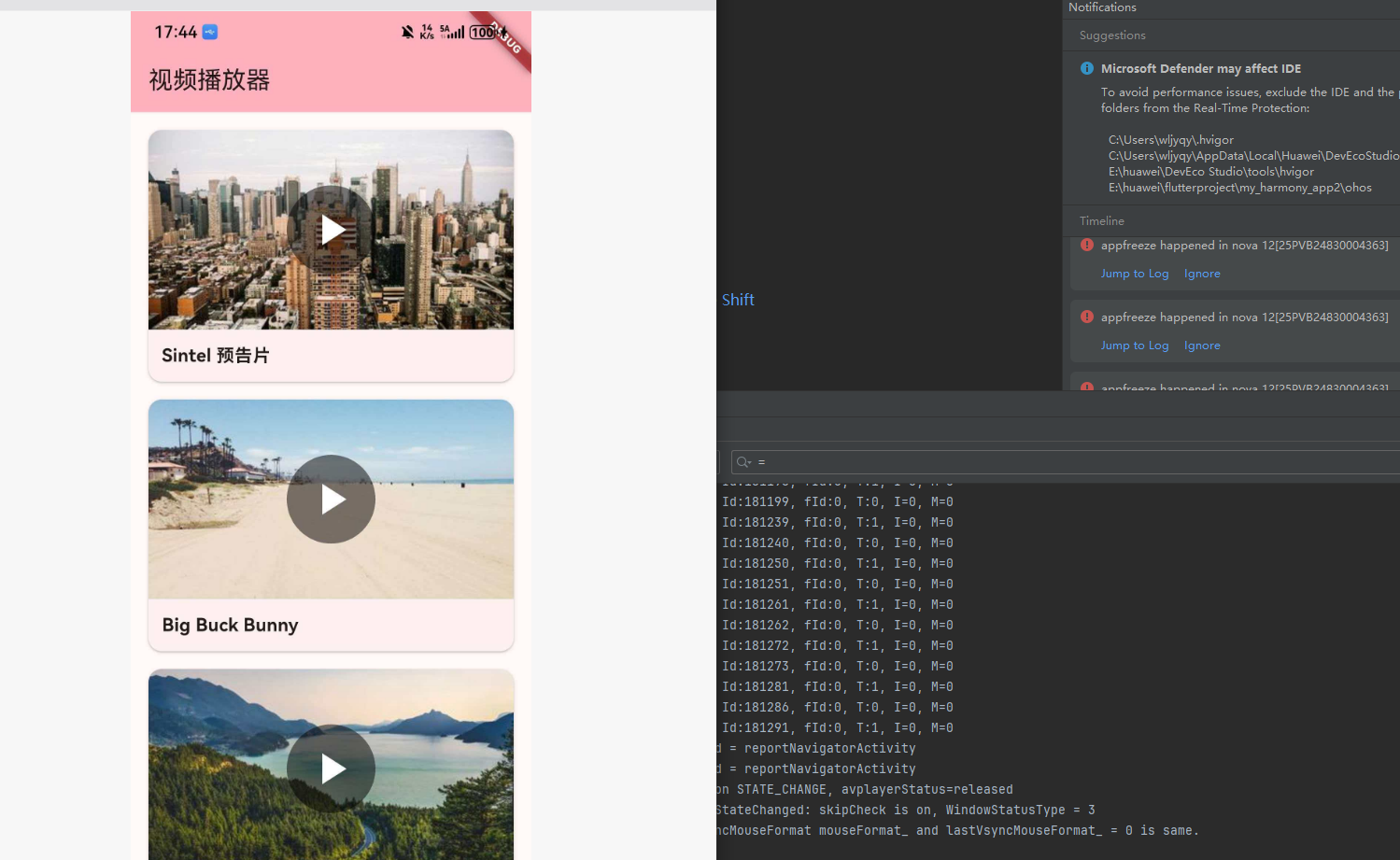
Task: Click log line mentioning lastVsyncMouseFormat_
Action: click(x=958, y=831)
